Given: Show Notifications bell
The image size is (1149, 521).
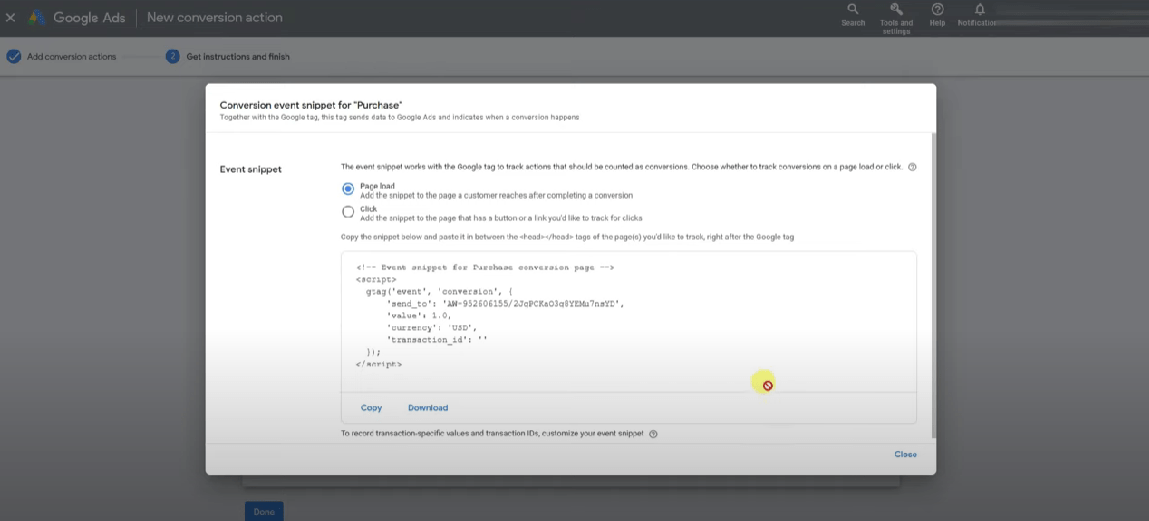Looking at the screenshot, I should point(979,10).
